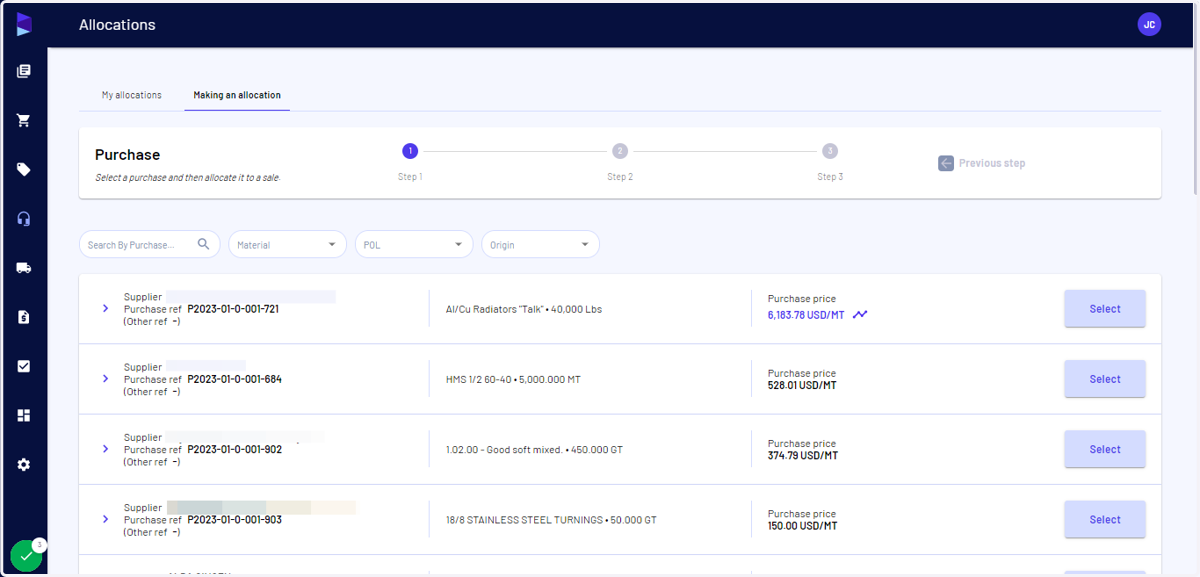Image resolution: width=1200 pixels, height=577 pixels.
Task: Open the price tag sales icon
Action: [x=24, y=170]
